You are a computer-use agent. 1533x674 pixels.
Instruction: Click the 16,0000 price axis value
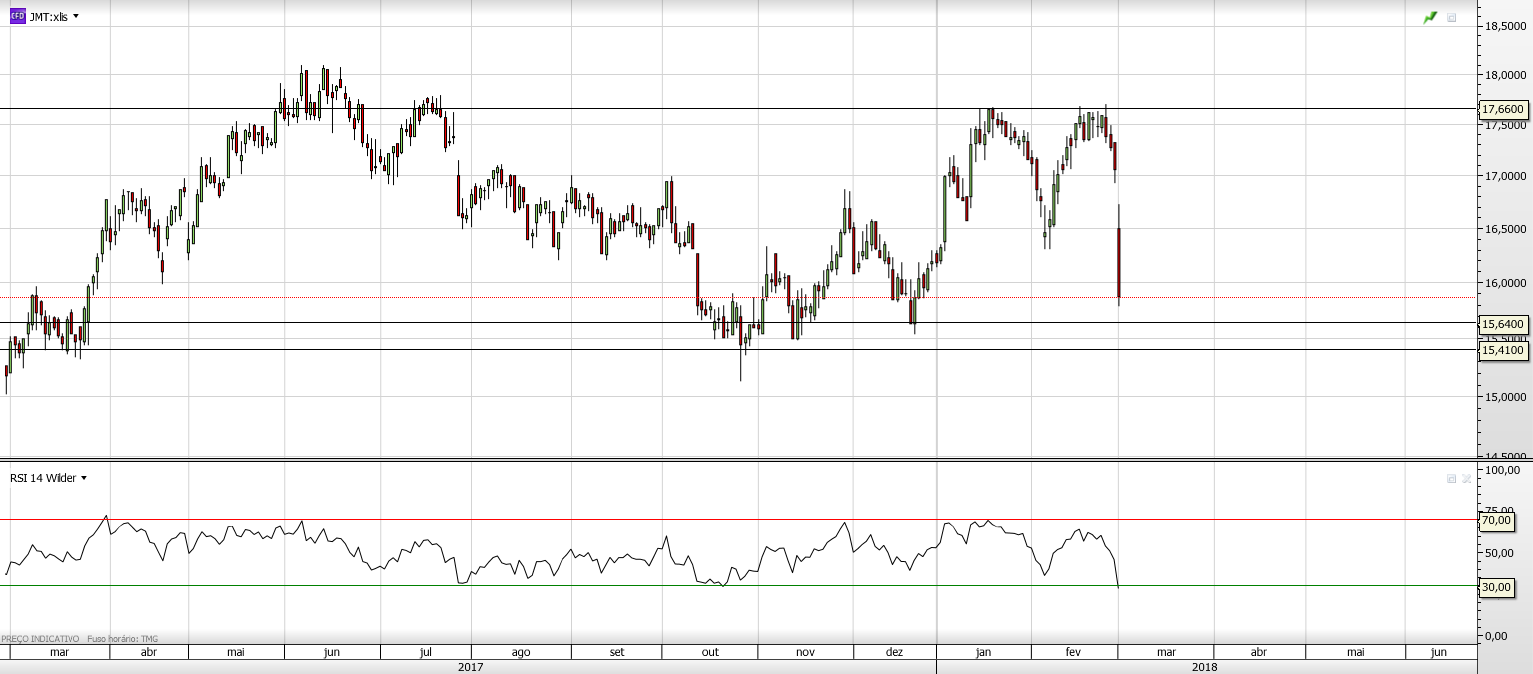pos(1506,283)
